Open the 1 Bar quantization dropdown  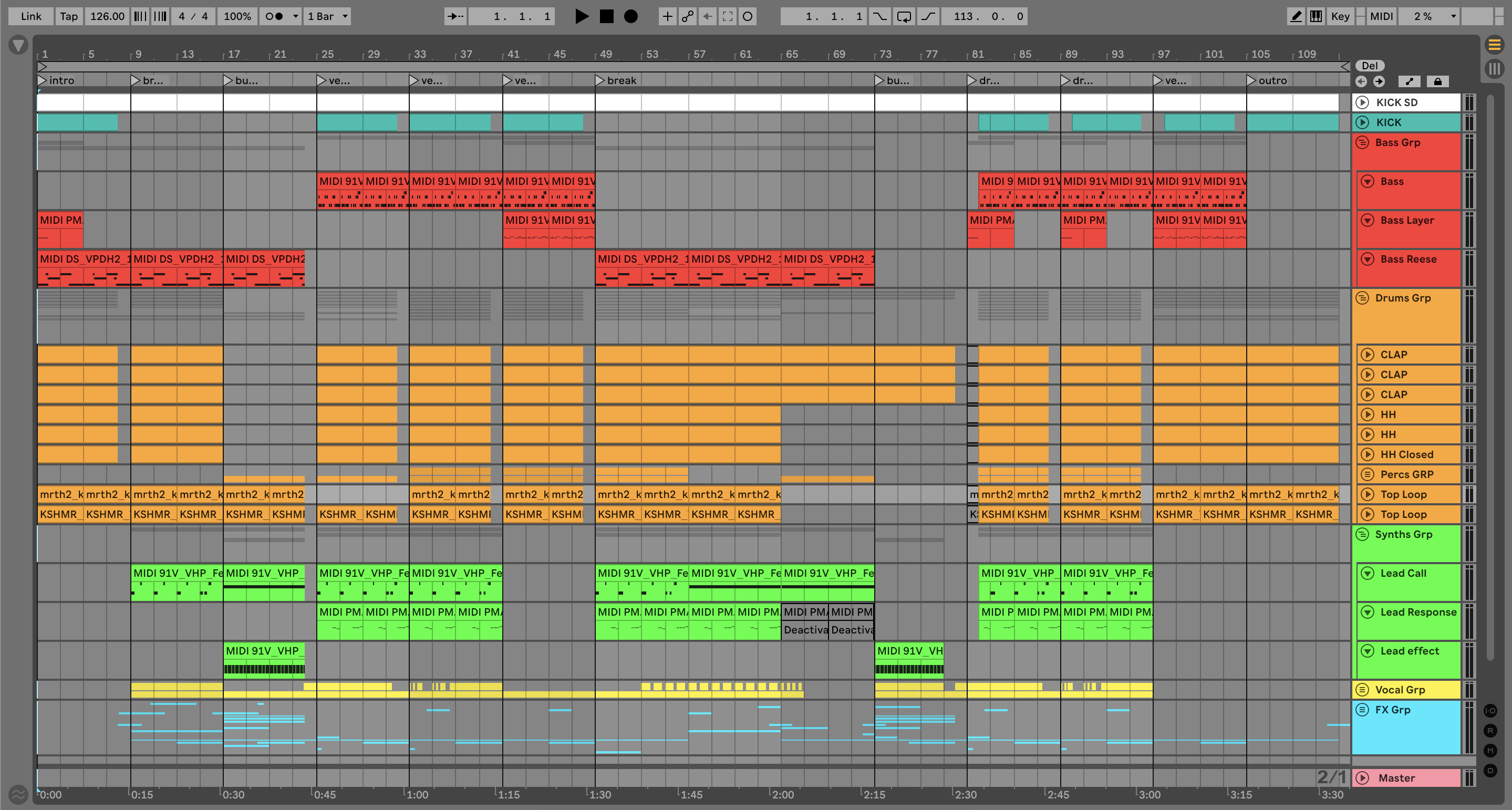click(327, 16)
